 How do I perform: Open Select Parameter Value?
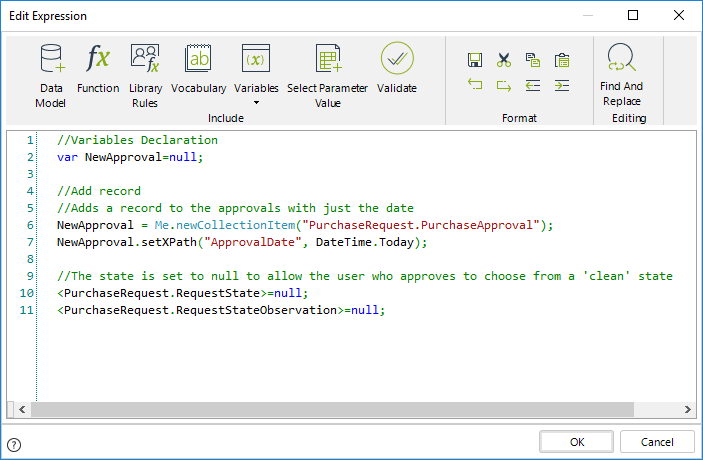pos(327,75)
